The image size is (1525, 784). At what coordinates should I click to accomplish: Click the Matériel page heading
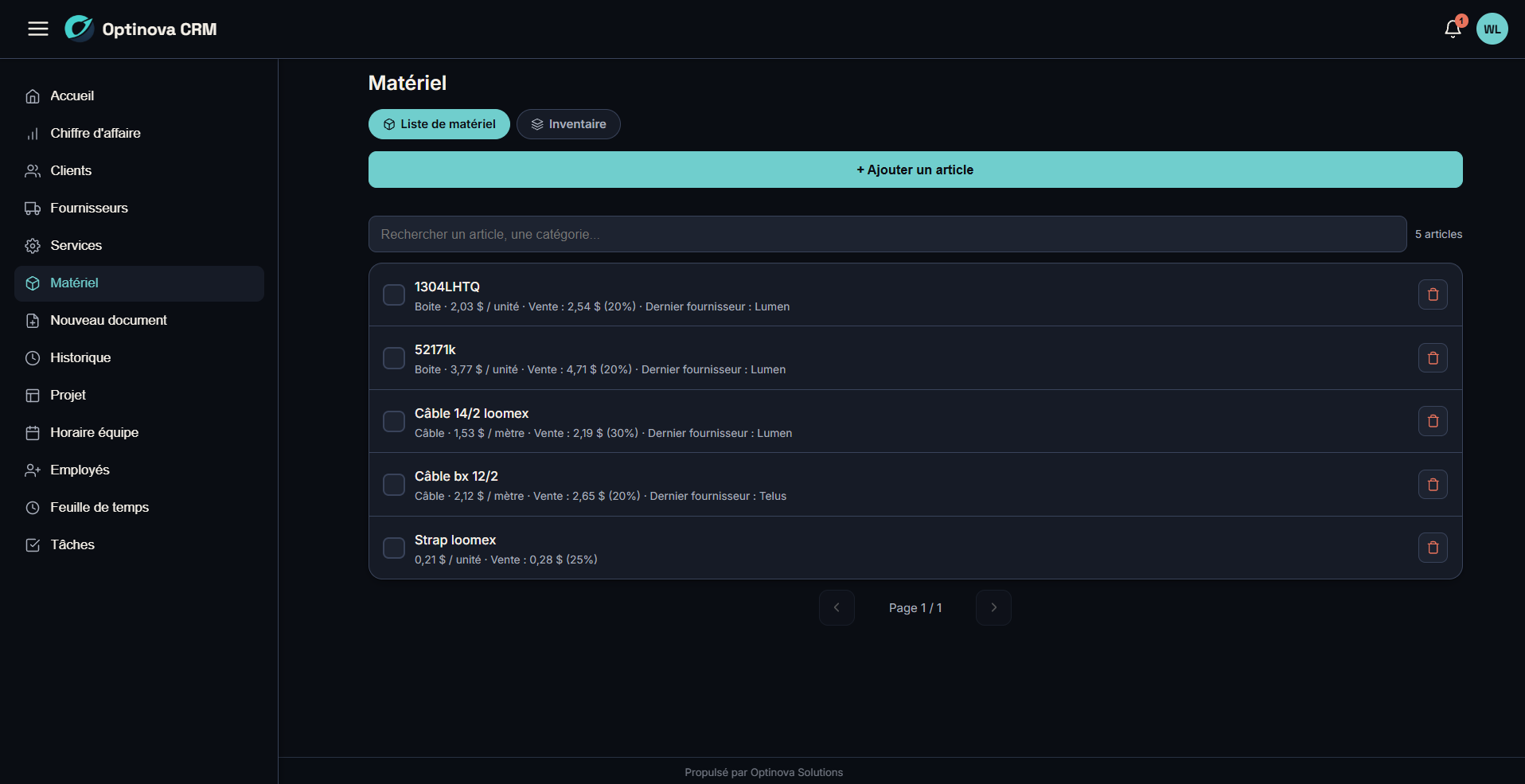(408, 83)
